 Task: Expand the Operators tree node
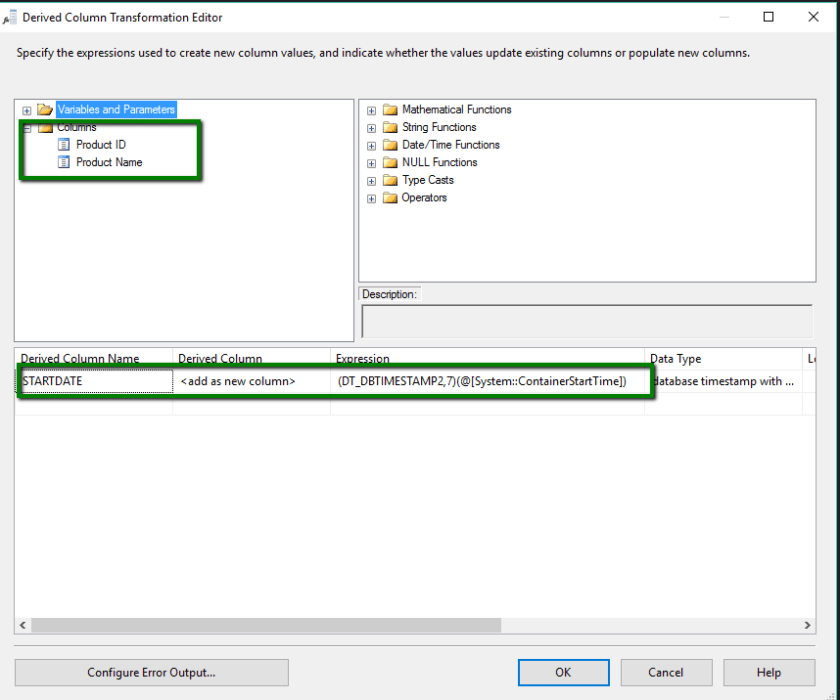point(371,198)
